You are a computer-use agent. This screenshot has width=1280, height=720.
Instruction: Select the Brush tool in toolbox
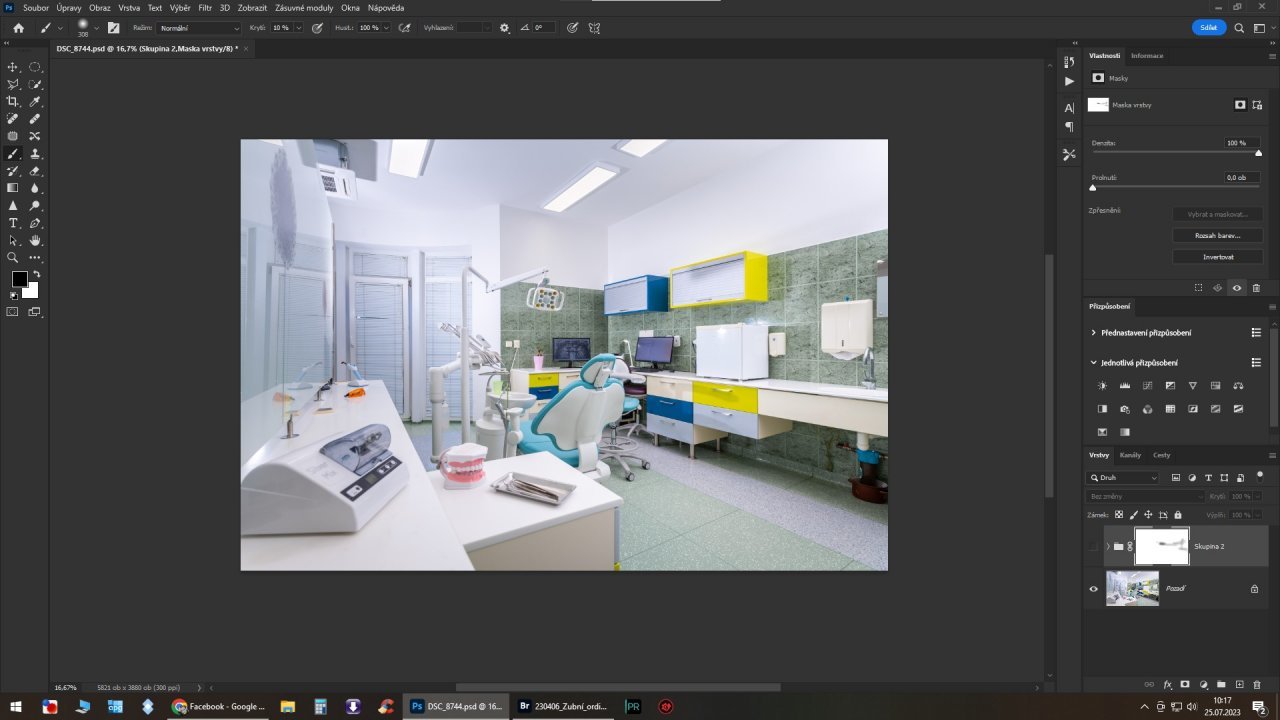(x=13, y=153)
